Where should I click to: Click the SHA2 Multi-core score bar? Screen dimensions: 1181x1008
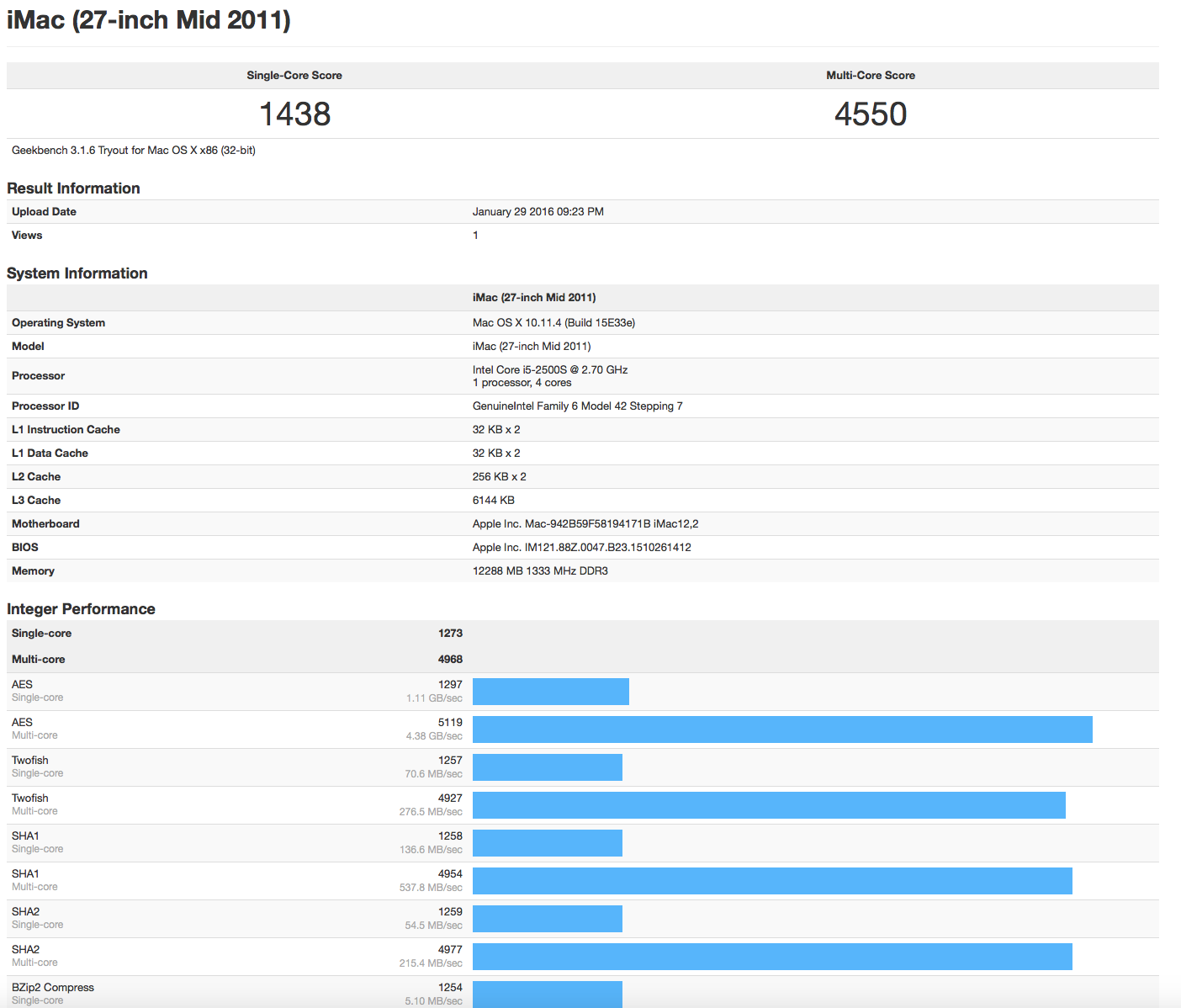[772, 957]
